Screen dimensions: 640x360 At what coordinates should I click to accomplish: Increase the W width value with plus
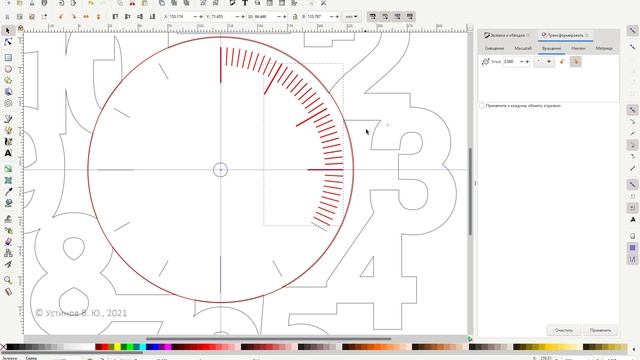pos(284,17)
